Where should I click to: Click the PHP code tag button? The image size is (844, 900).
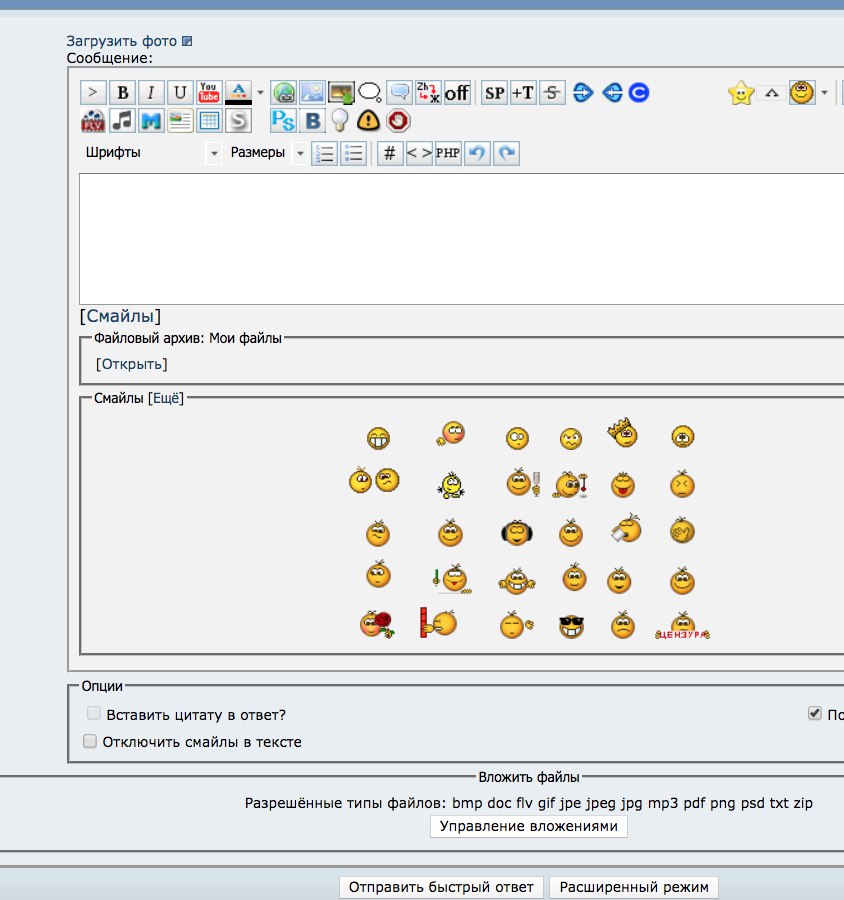[x=448, y=153]
